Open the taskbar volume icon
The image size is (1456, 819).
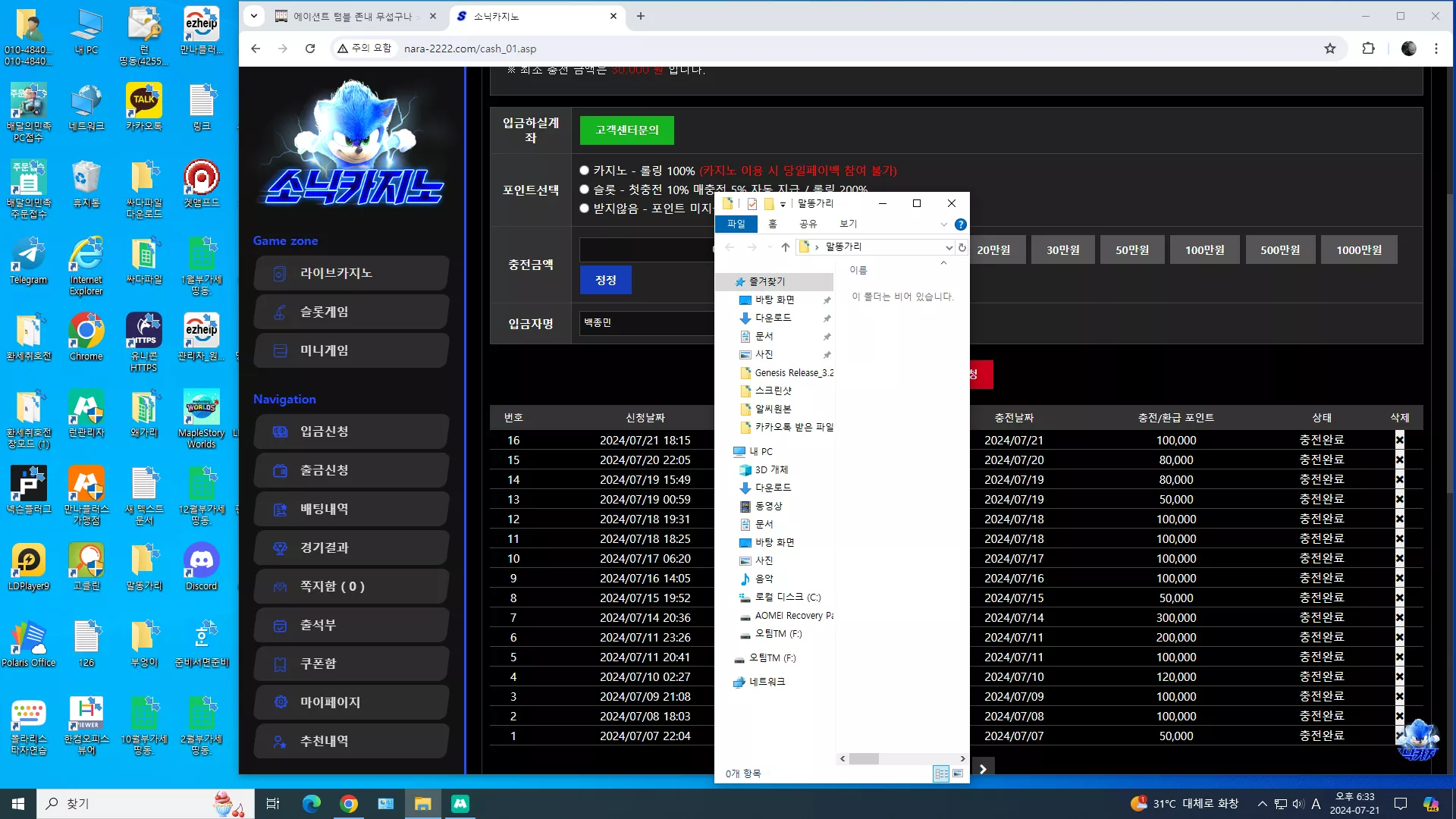tap(1298, 804)
